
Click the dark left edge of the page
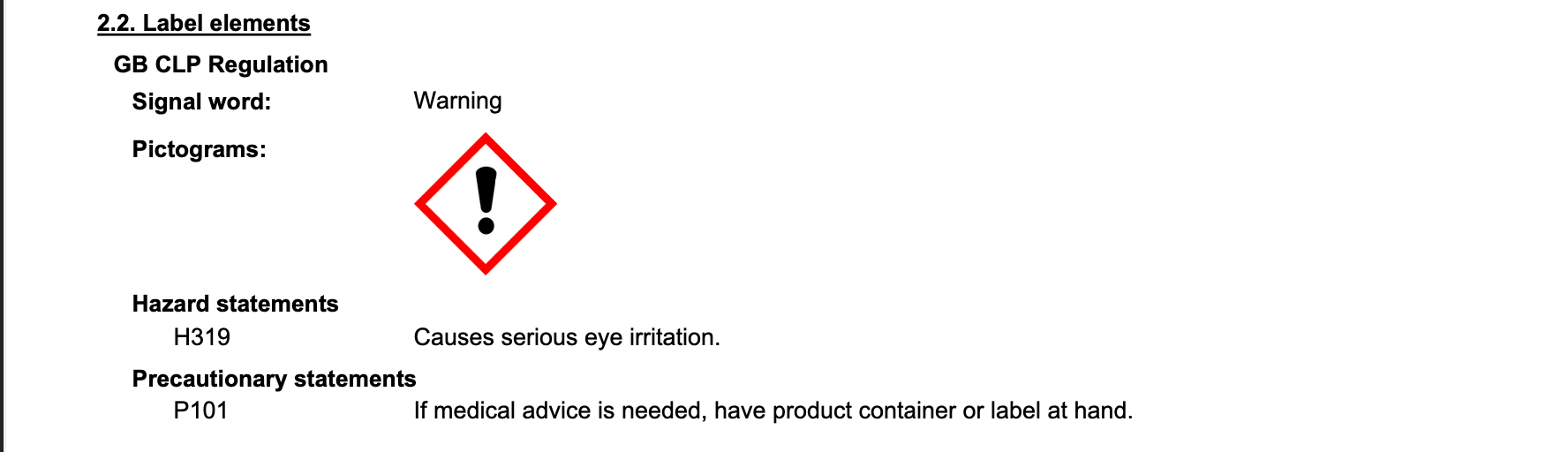2,226
